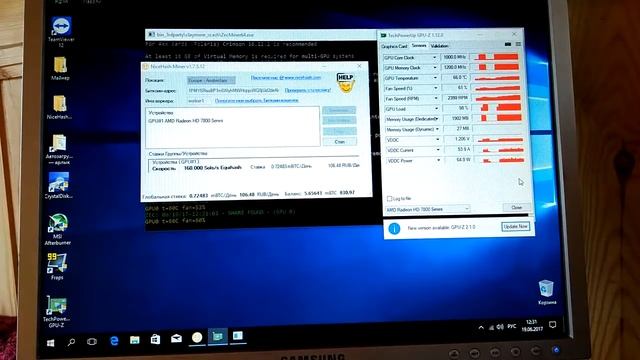Expand the Memory Usage (Dedicated) sensor dropdown

coord(437,119)
